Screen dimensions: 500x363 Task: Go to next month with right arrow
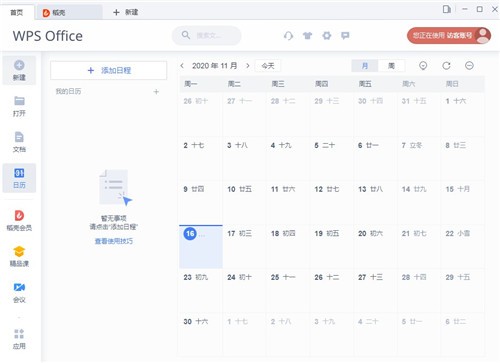click(x=248, y=66)
